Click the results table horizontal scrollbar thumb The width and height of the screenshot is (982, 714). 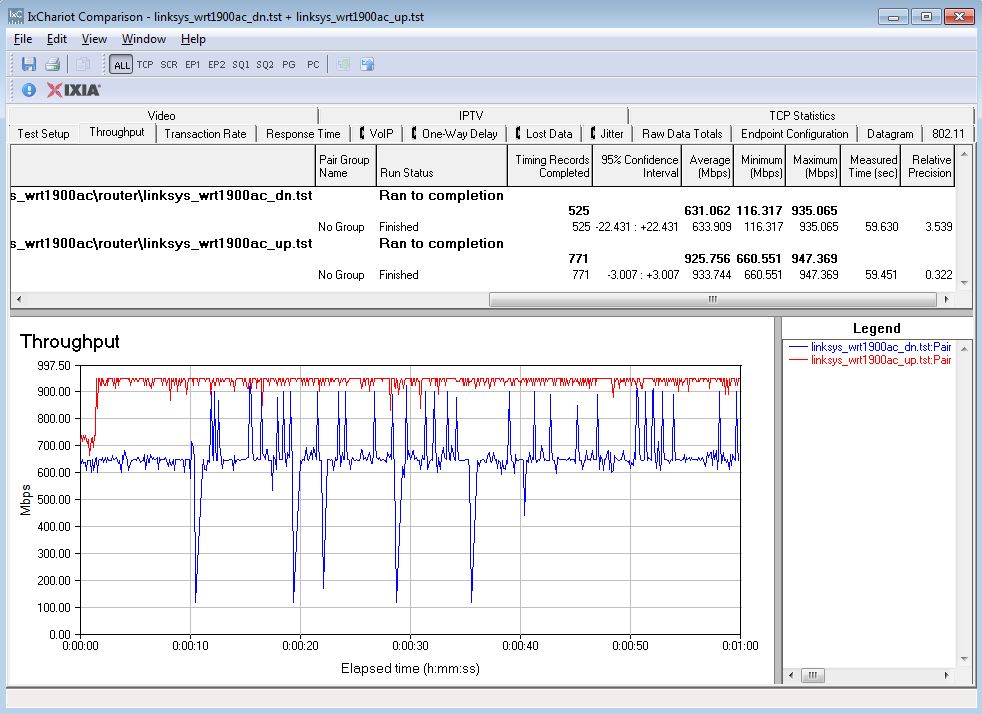[713, 299]
